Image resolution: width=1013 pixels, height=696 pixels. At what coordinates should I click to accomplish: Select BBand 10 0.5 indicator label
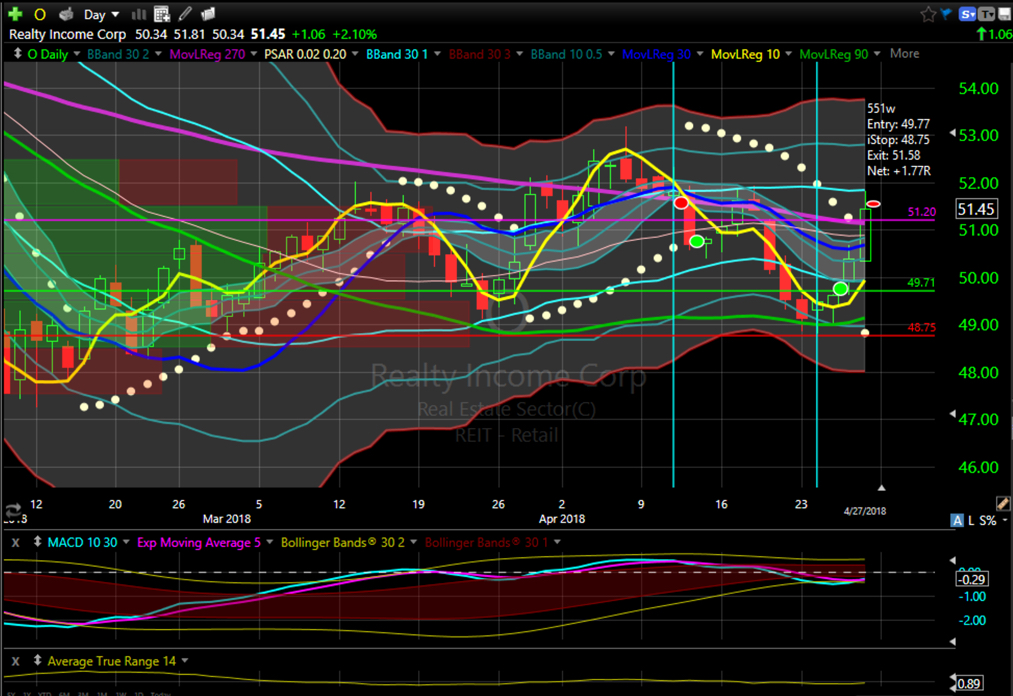coord(567,54)
